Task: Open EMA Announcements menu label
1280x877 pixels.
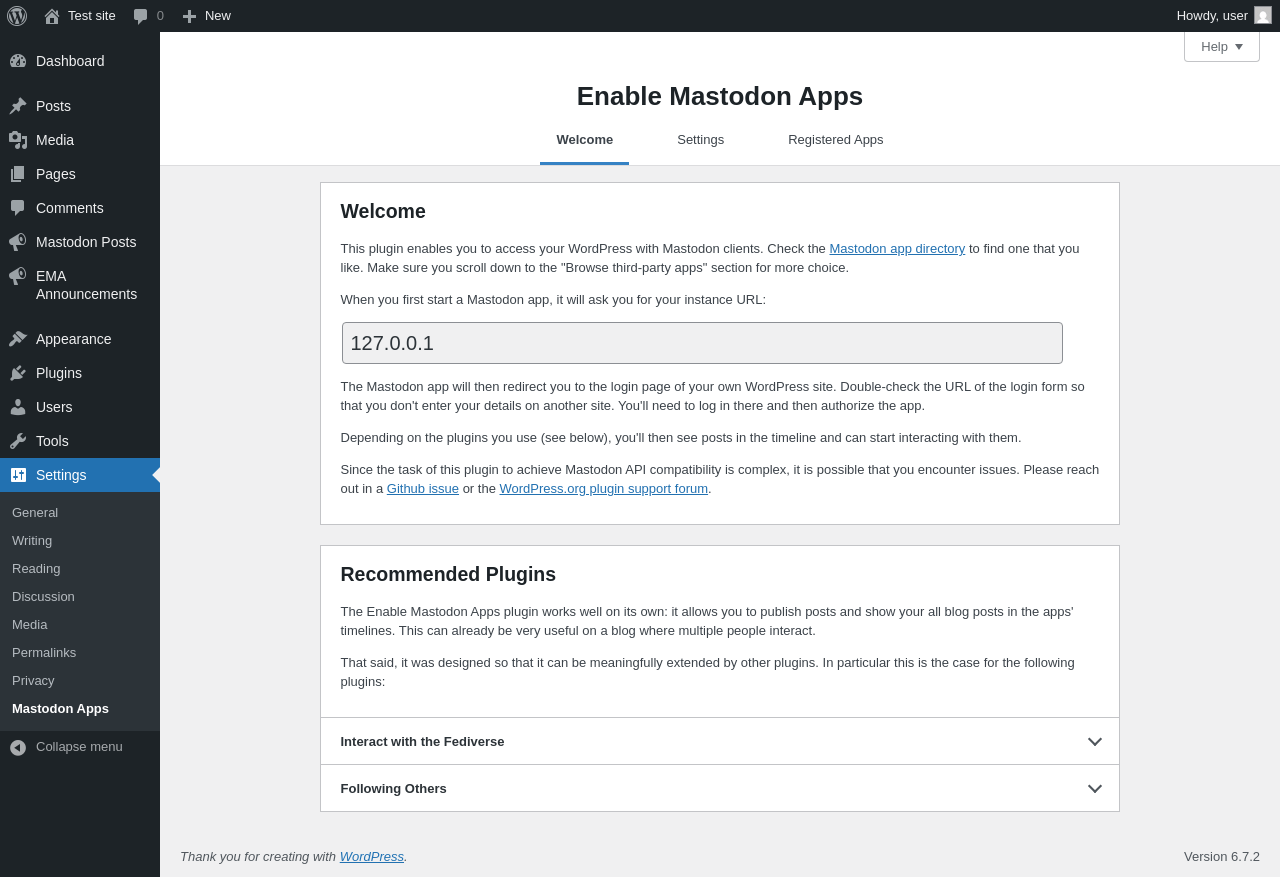Action: [x=86, y=285]
